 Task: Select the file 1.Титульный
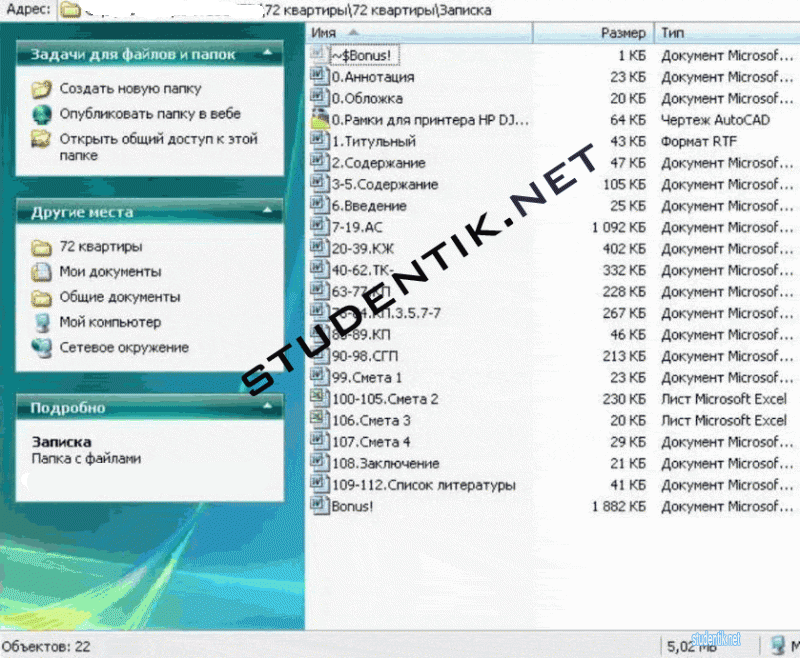[x=374, y=141]
